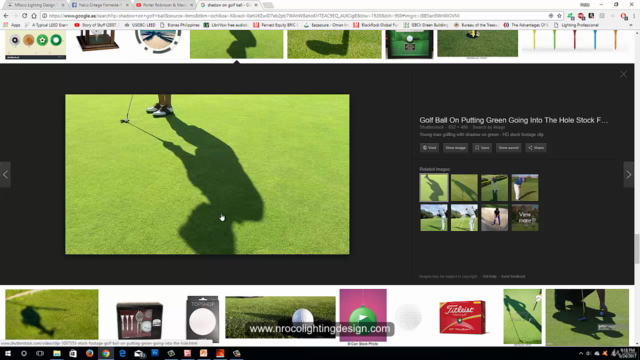Click the 'Search by image' link

[x=489, y=127]
